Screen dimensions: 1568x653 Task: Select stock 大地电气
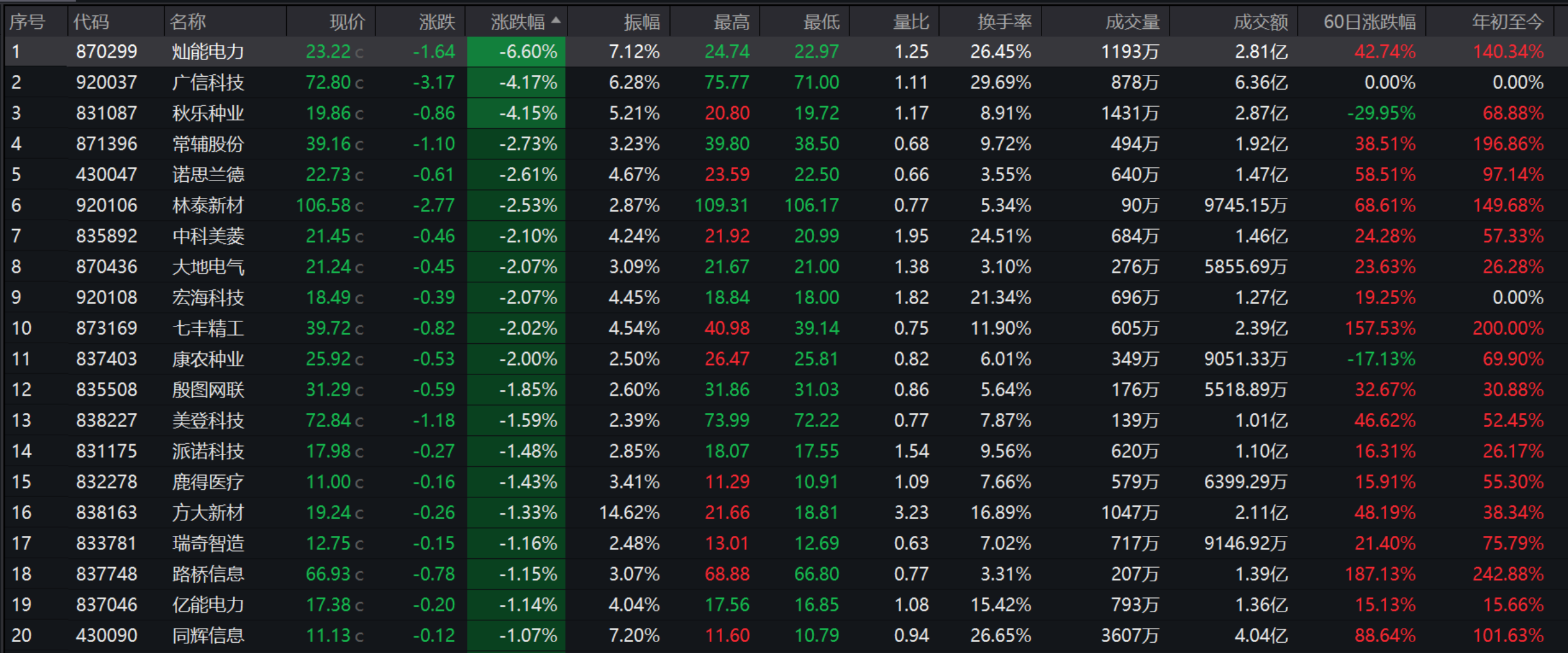208,267
